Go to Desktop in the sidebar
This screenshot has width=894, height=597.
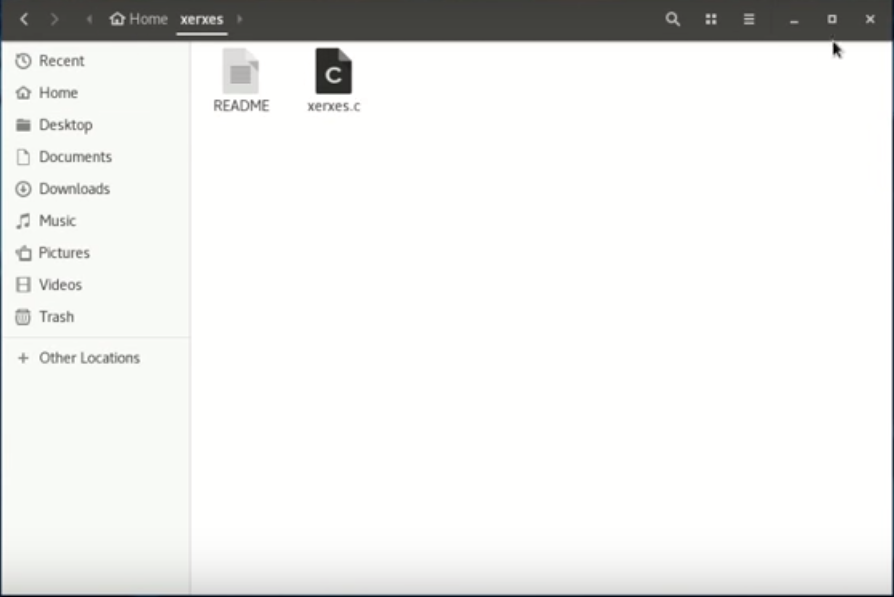tap(65, 125)
